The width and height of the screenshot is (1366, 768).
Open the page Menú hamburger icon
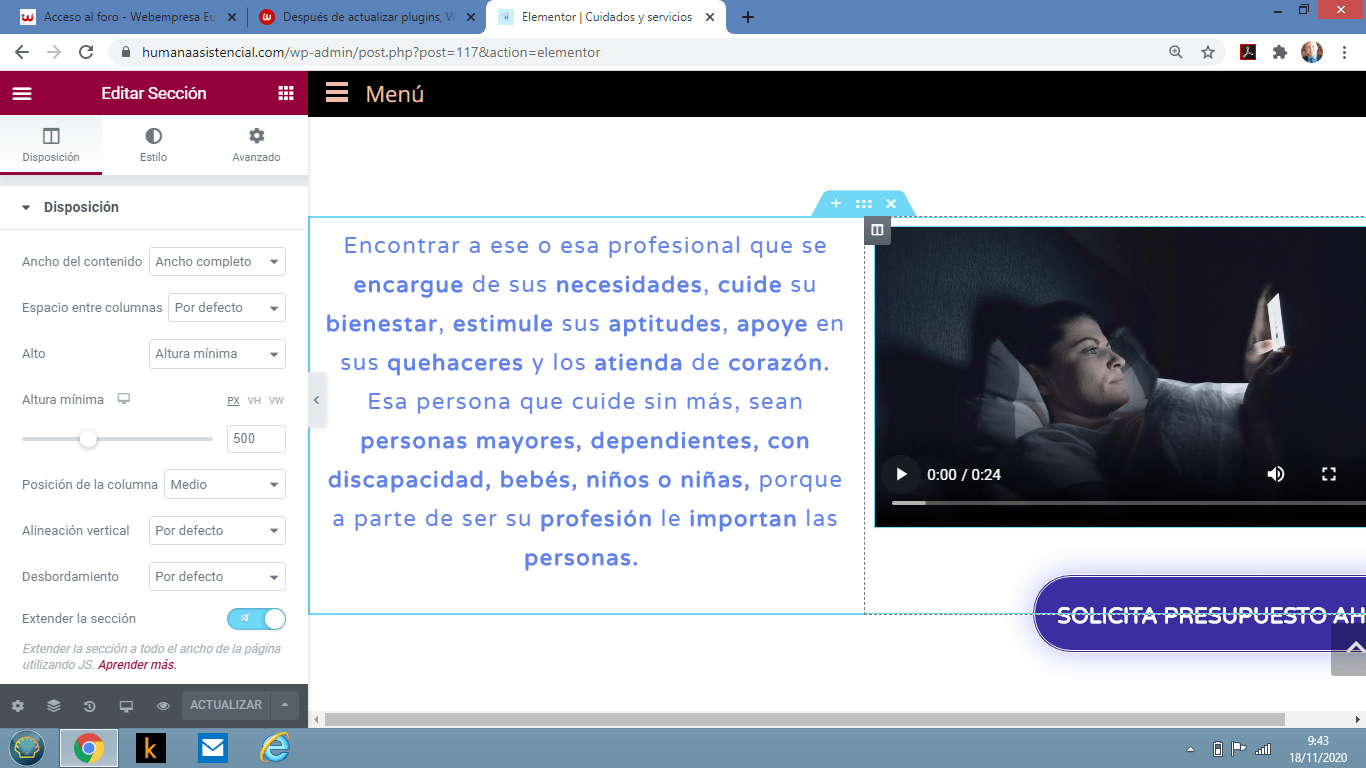337,93
